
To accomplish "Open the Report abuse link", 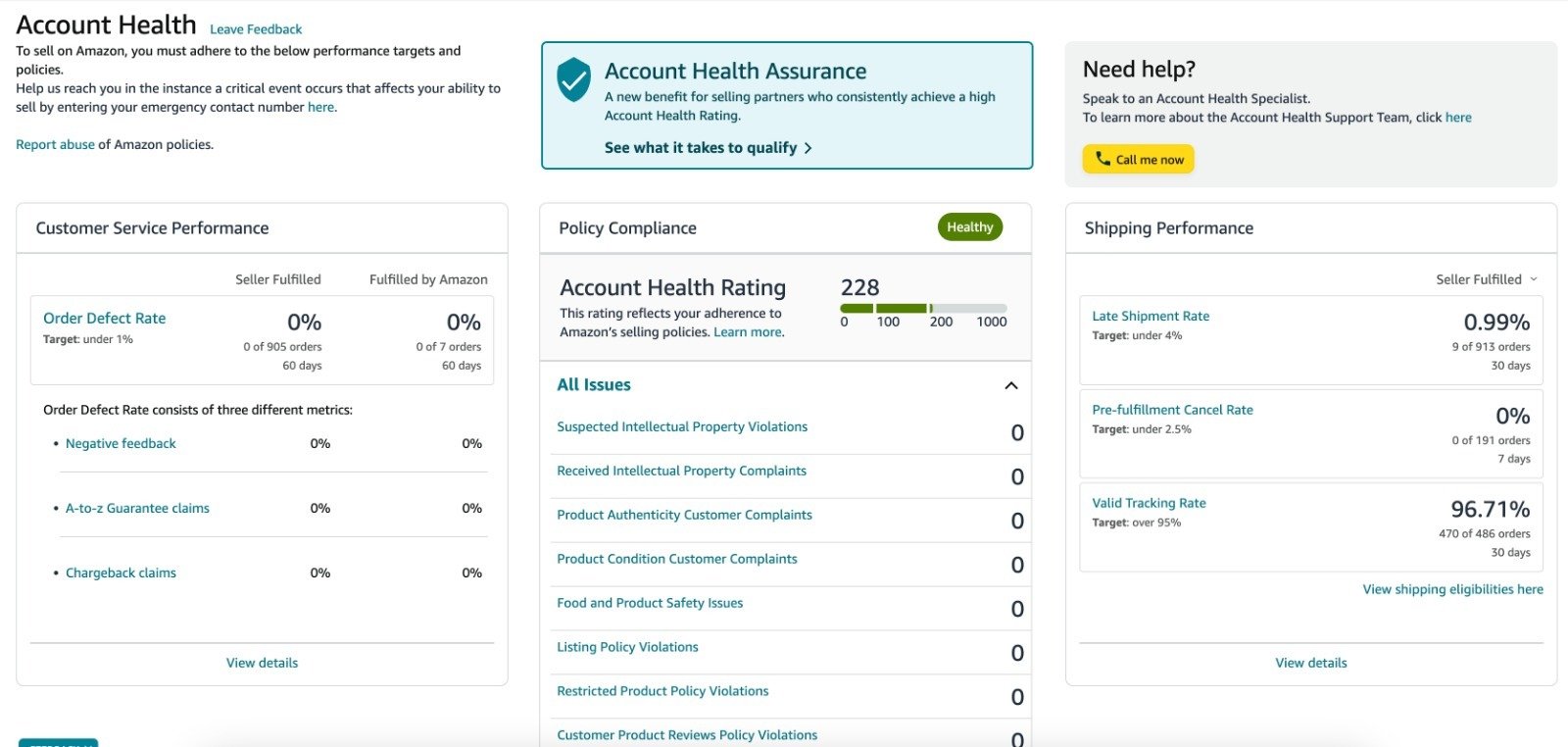I will click(55, 145).
